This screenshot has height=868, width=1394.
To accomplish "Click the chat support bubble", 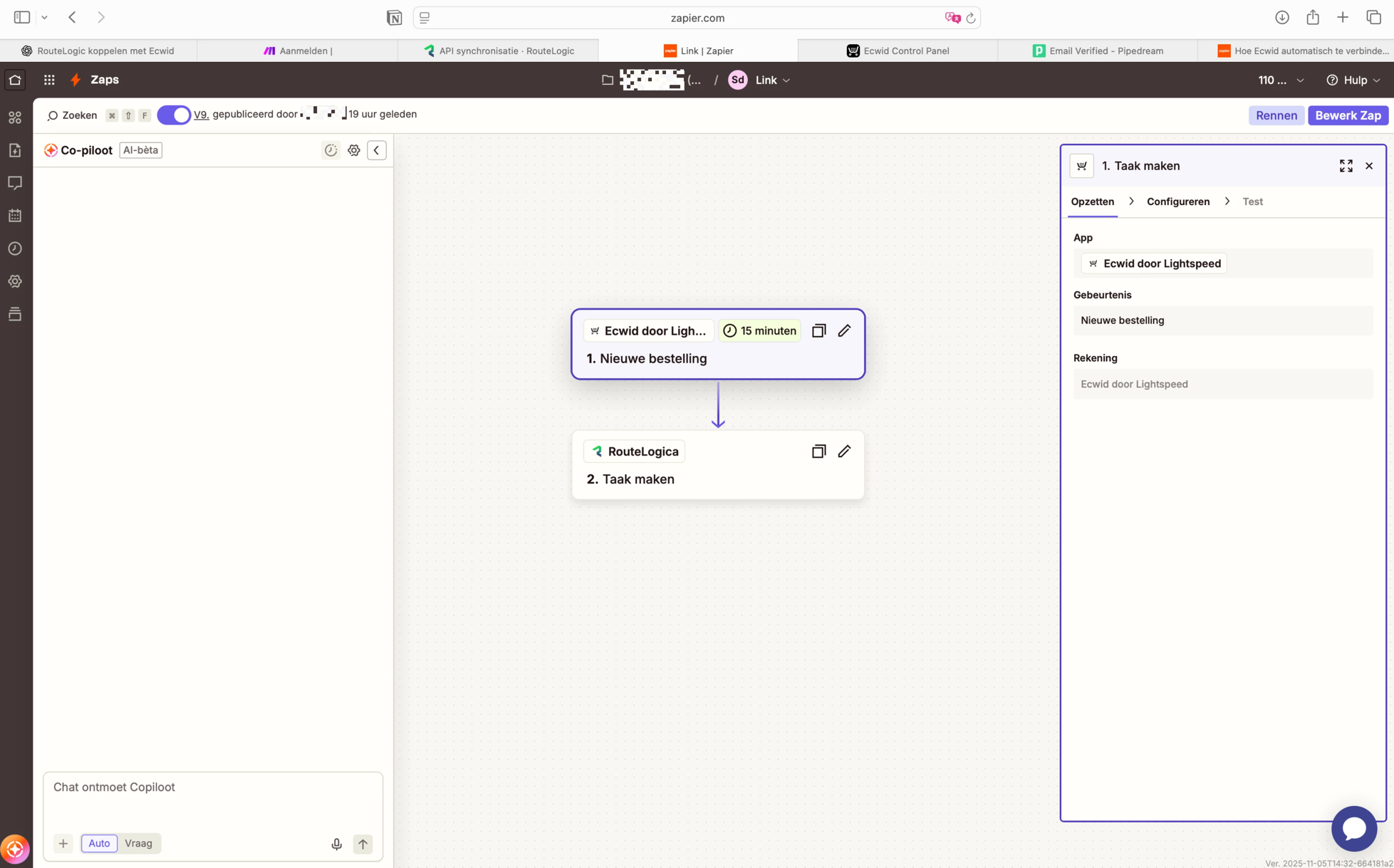I will [x=1353, y=828].
